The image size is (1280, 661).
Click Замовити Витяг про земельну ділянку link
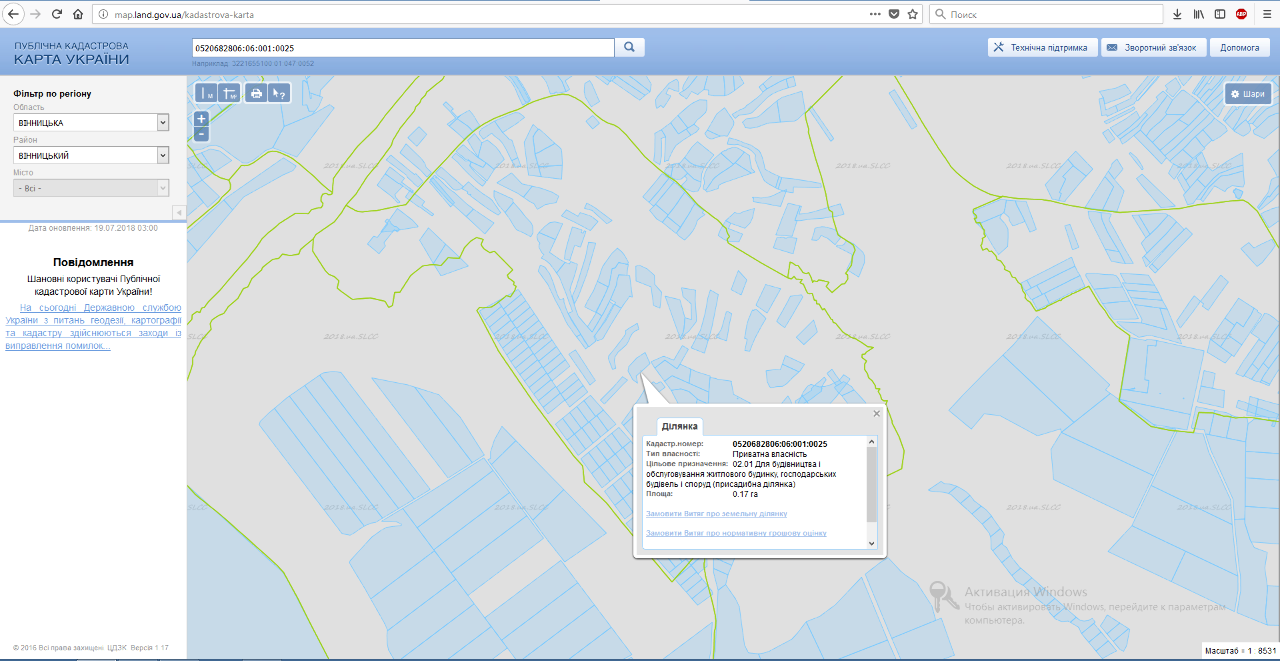click(716, 514)
